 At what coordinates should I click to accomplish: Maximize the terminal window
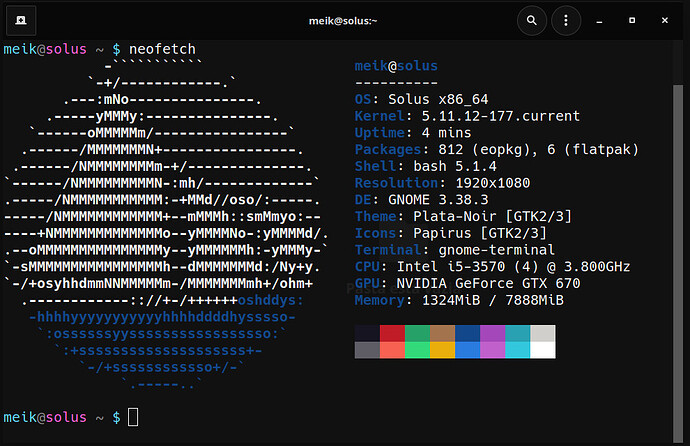click(632, 20)
